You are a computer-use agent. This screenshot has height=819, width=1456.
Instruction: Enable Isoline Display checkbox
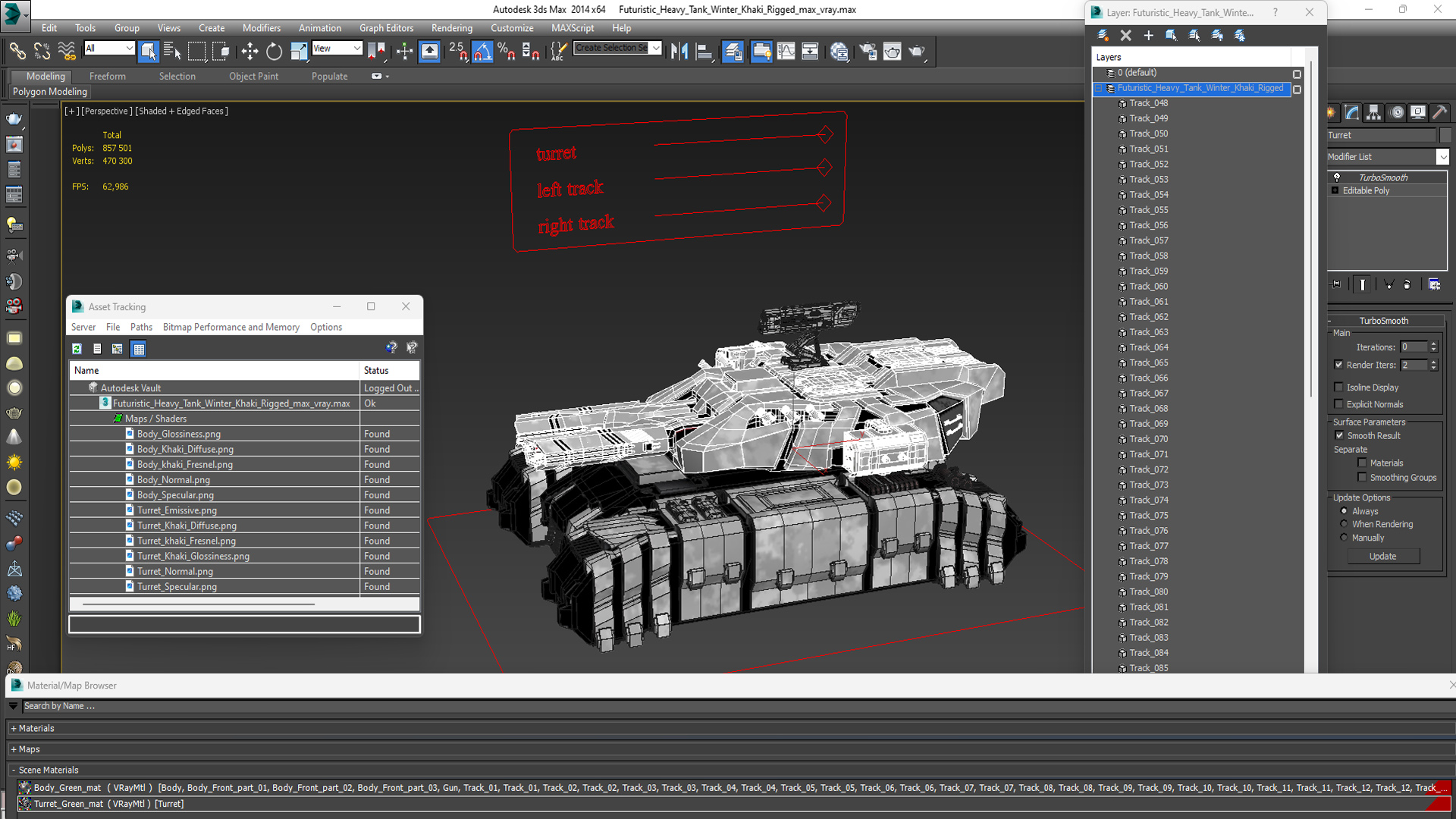tap(1338, 388)
